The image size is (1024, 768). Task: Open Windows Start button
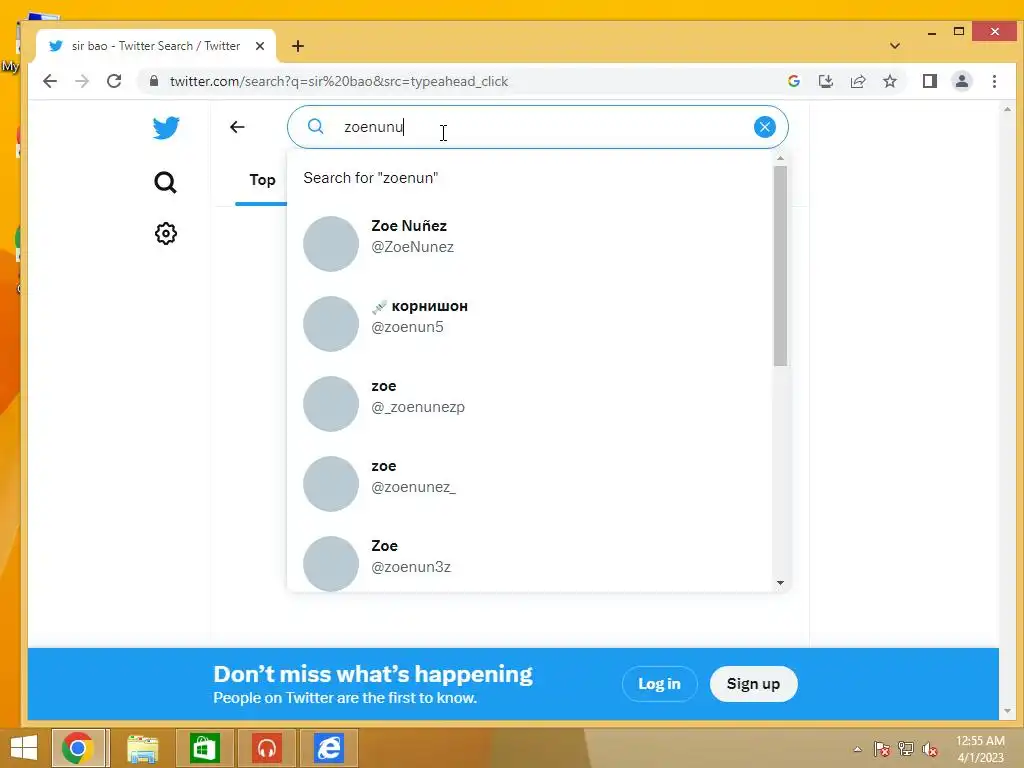24,748
